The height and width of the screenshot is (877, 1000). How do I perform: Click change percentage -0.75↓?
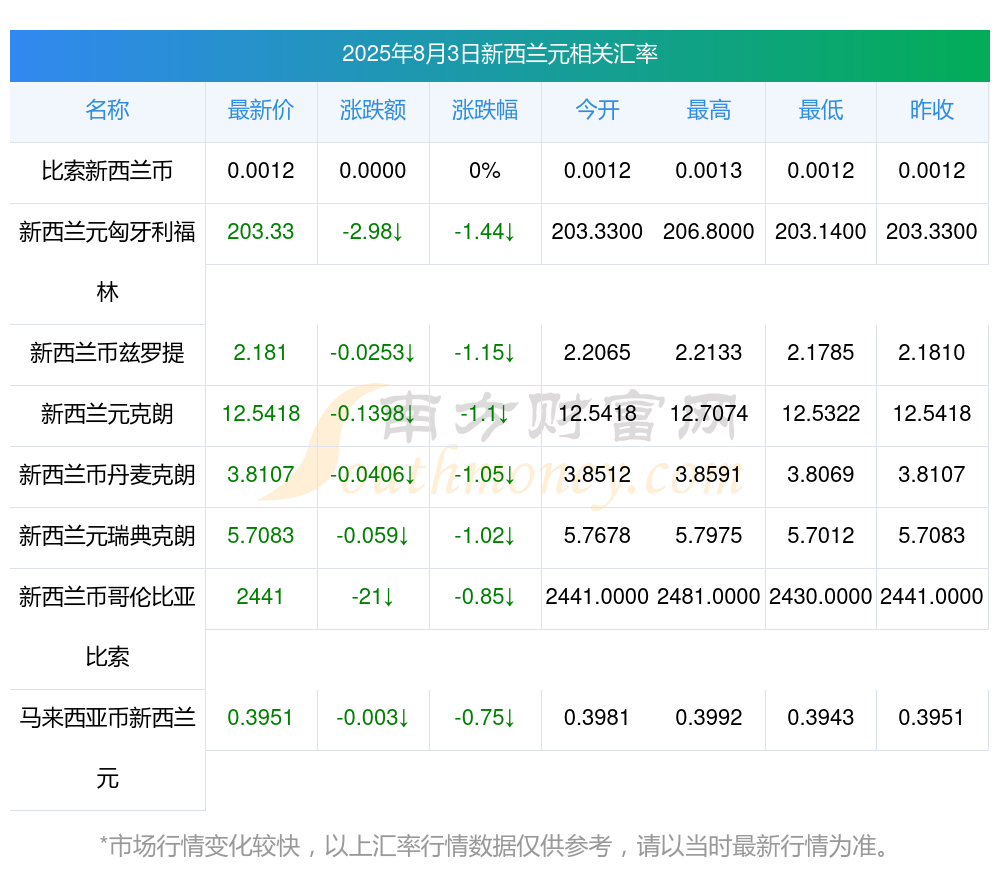click(485, 718)
